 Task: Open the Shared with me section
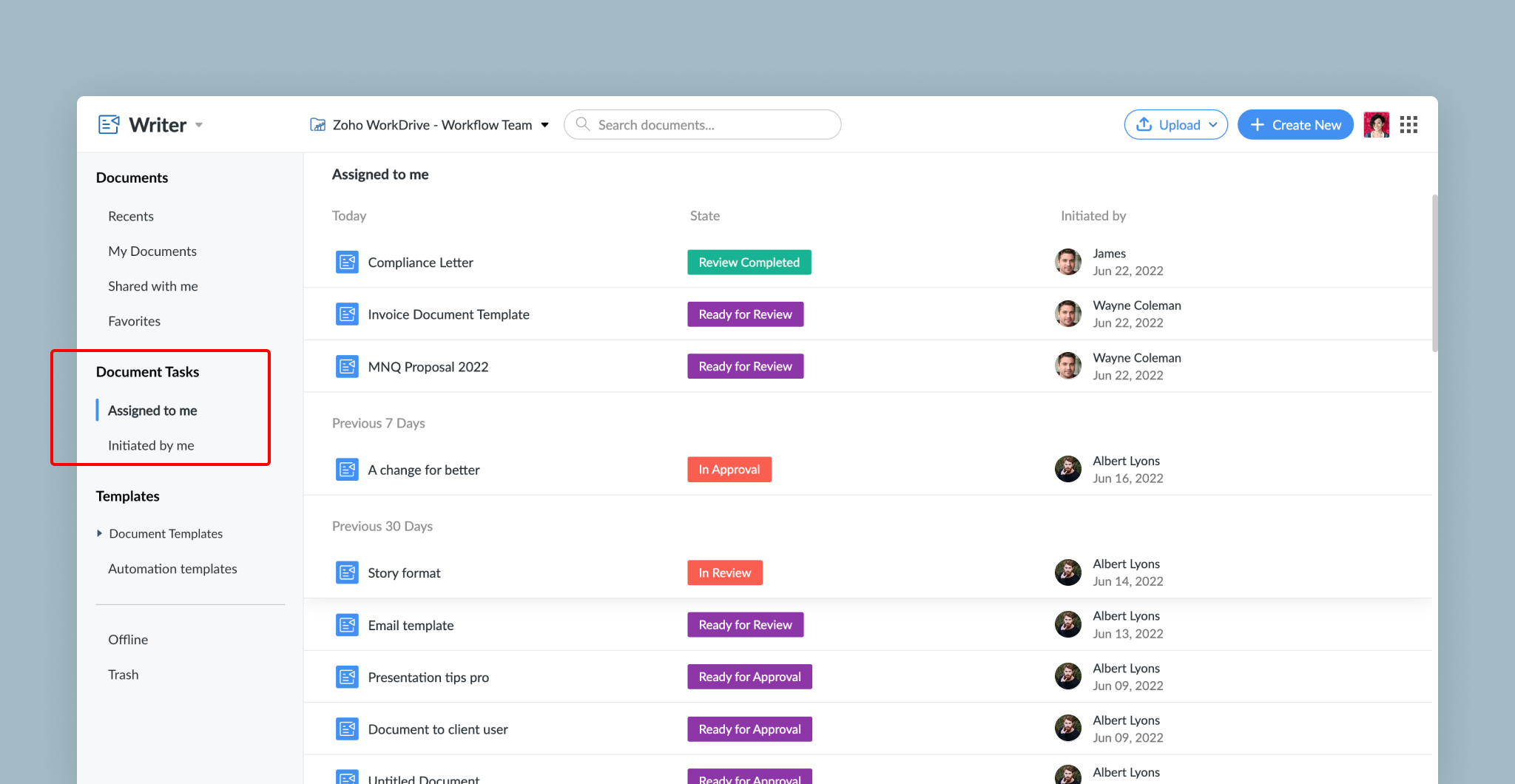click(152, 286)
